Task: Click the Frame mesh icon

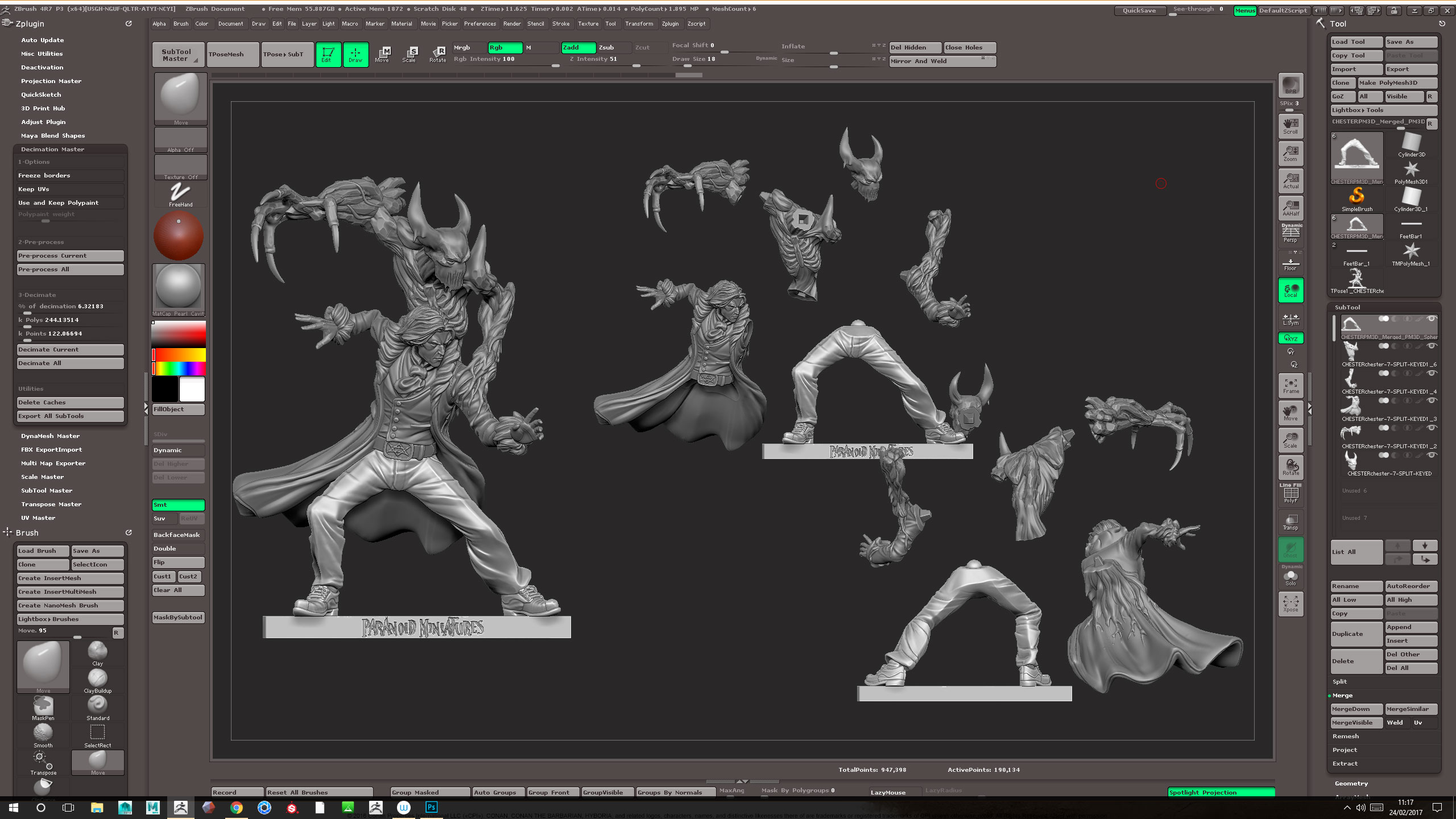Action: [x=1290, y=386]
